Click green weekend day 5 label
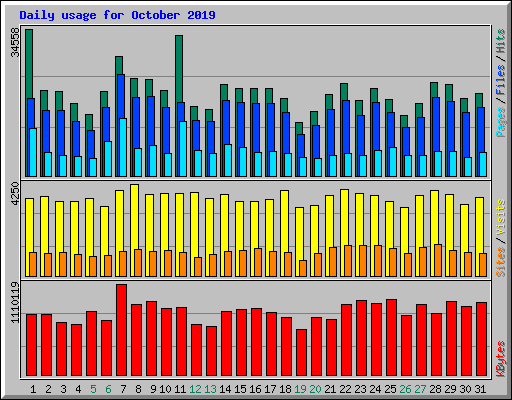 click(x=93, y=389)
